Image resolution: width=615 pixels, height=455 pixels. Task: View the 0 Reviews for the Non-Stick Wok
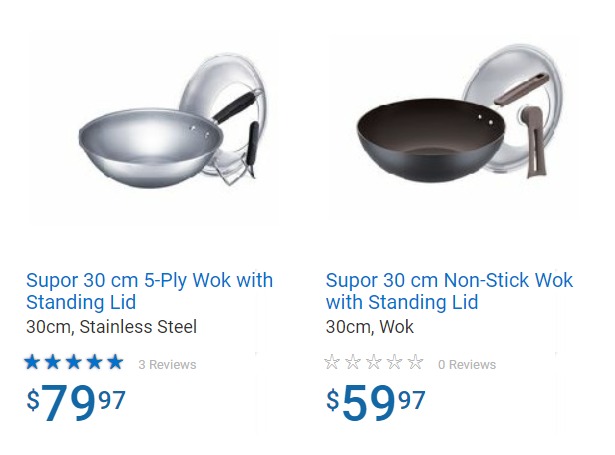(x=467, y=365)
